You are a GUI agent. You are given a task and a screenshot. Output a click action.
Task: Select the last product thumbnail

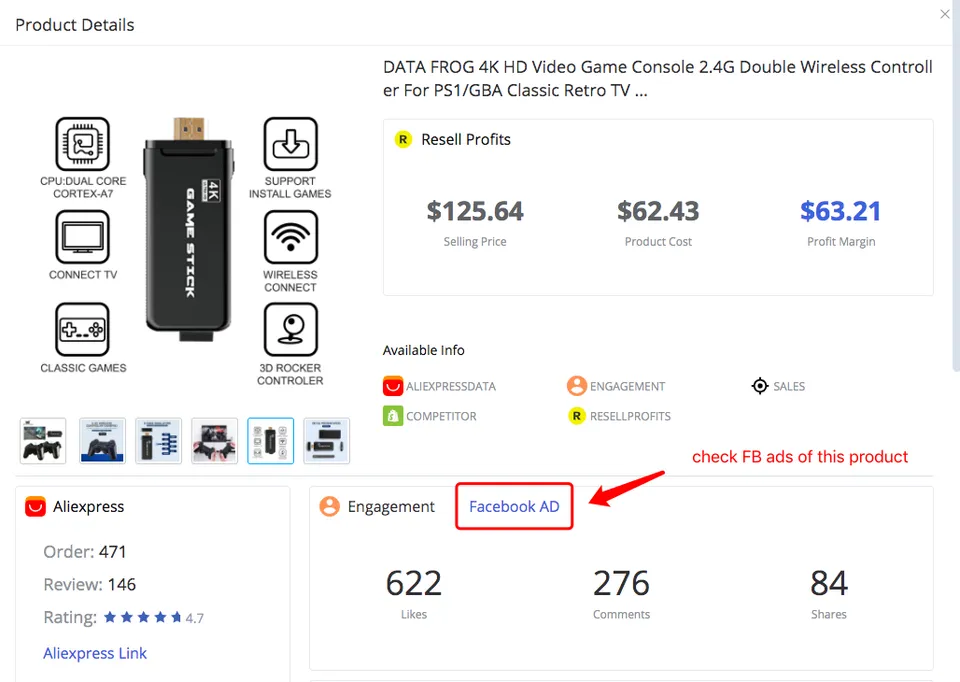[326, 441]
